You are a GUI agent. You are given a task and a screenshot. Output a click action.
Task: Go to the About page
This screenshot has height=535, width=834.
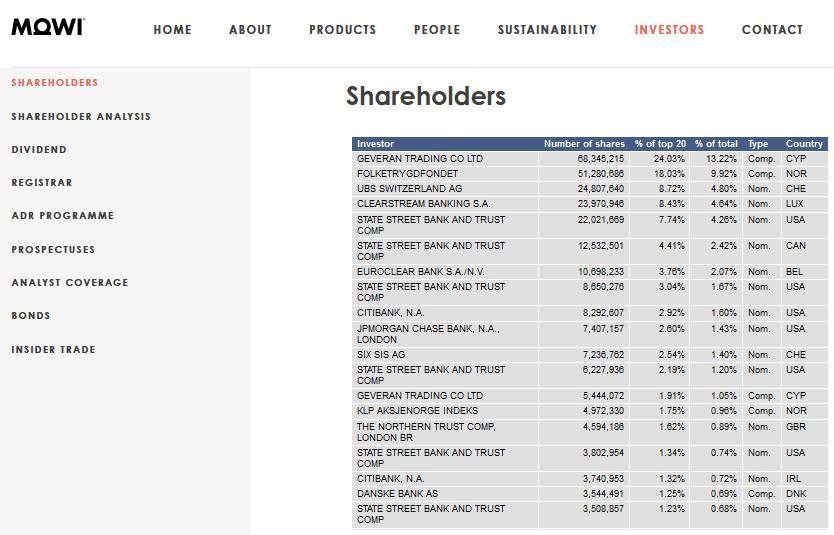coord(250,30)
